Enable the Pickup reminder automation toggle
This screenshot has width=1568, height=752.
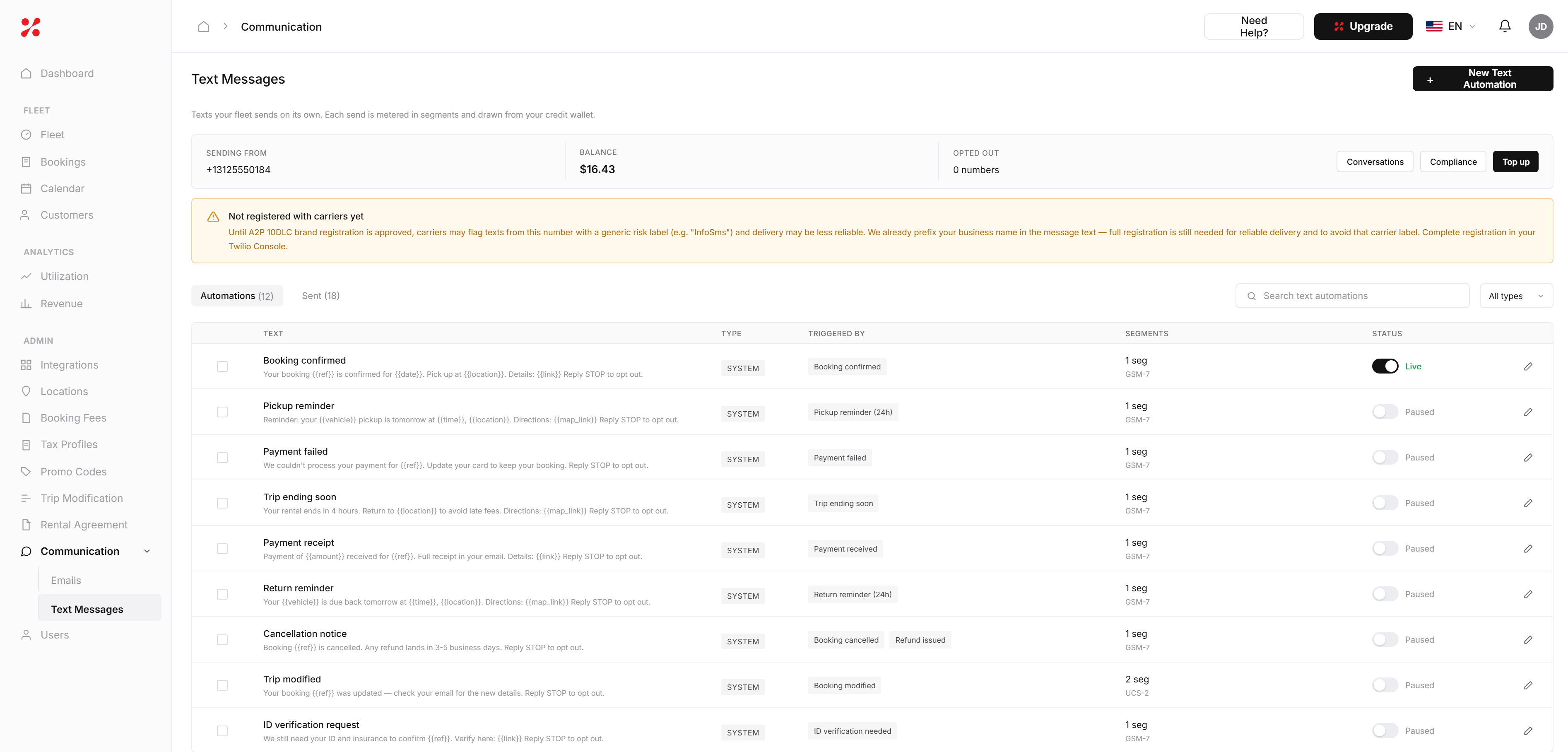1385,412
